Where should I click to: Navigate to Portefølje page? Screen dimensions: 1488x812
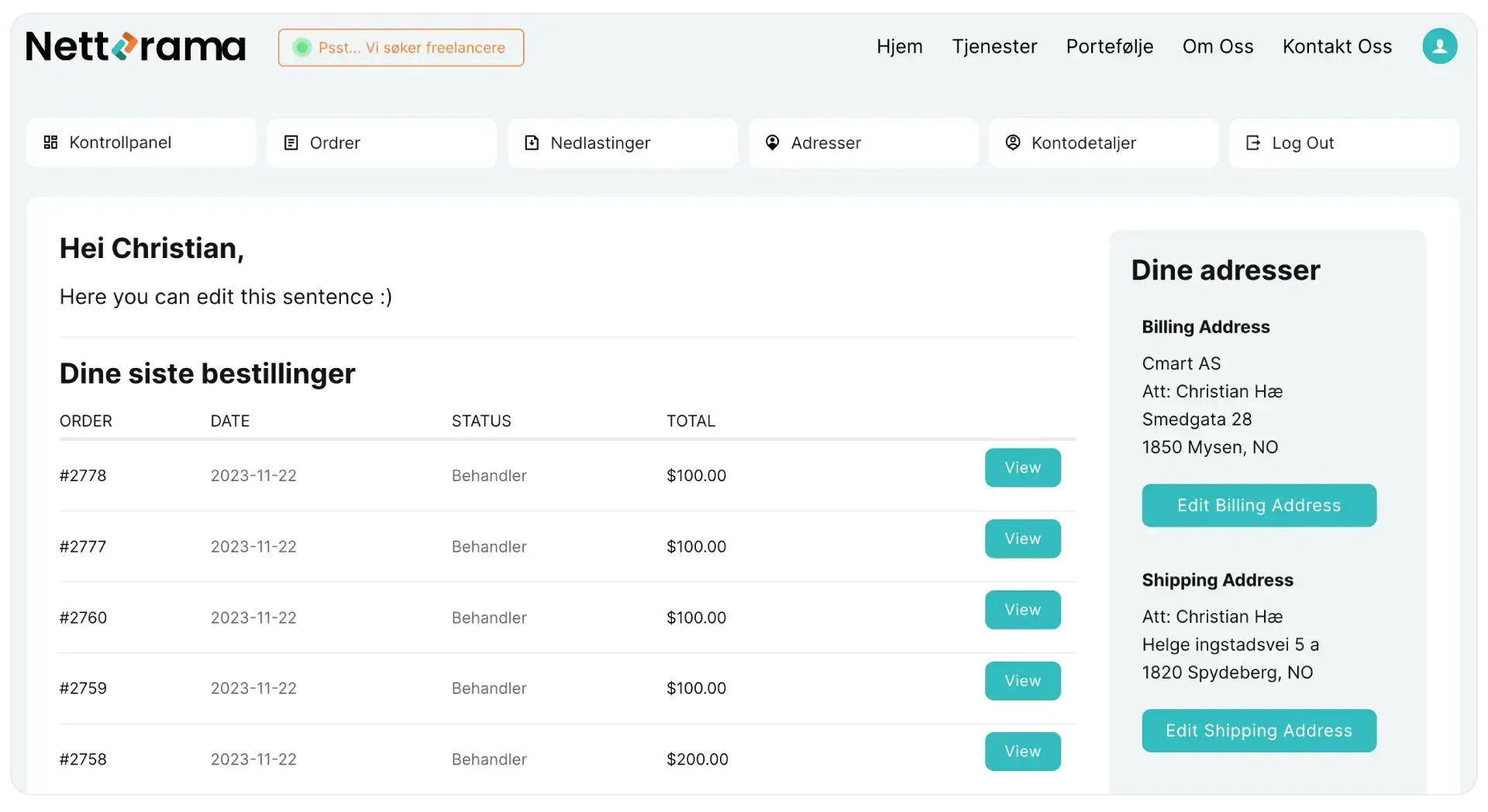[x=1109, y=46]
